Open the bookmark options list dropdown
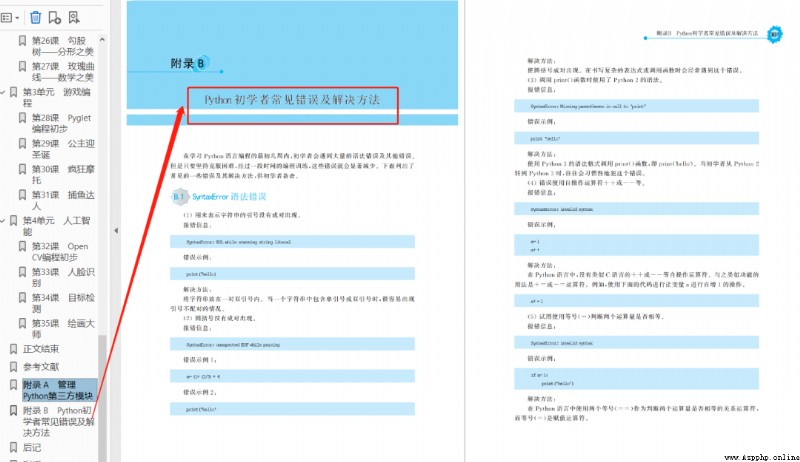The image size is (800, 462). (10, 18)
